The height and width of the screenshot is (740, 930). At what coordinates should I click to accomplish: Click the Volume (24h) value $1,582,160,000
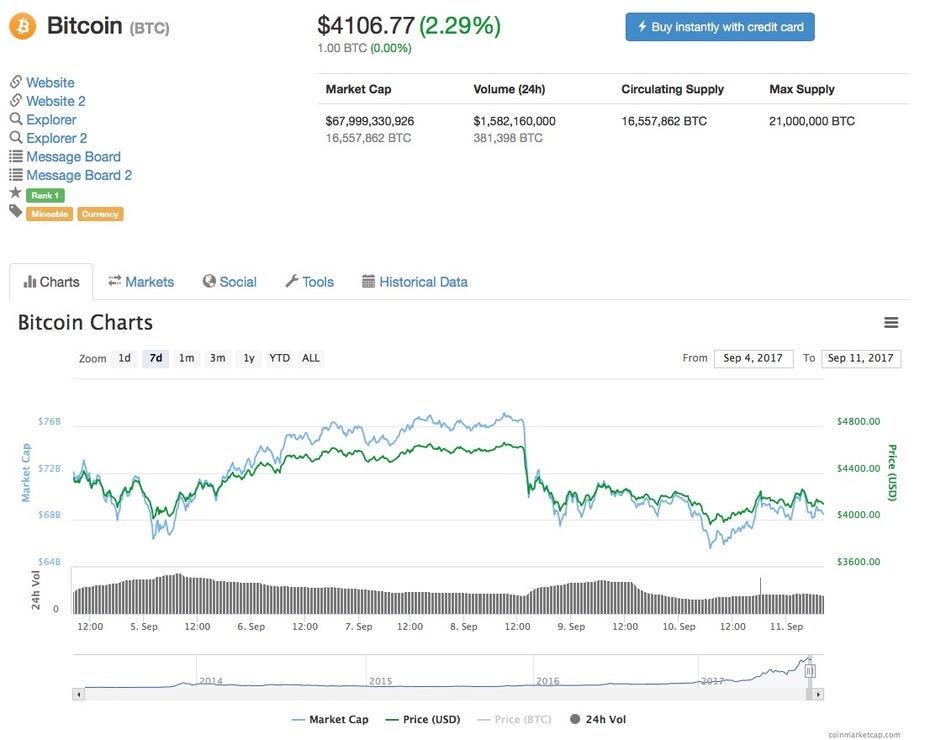514,121
